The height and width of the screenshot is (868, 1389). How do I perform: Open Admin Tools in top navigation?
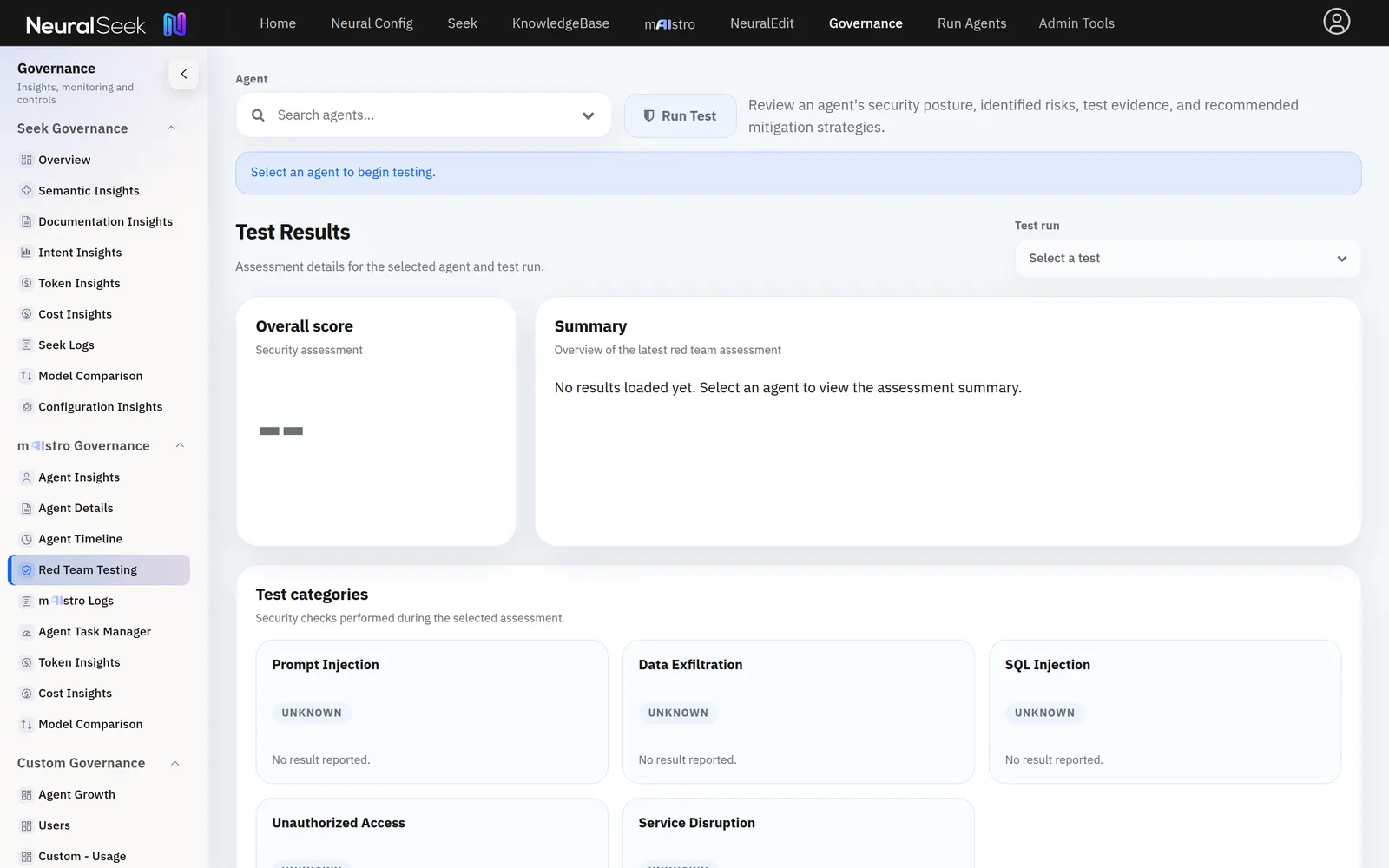point(1076,23)
